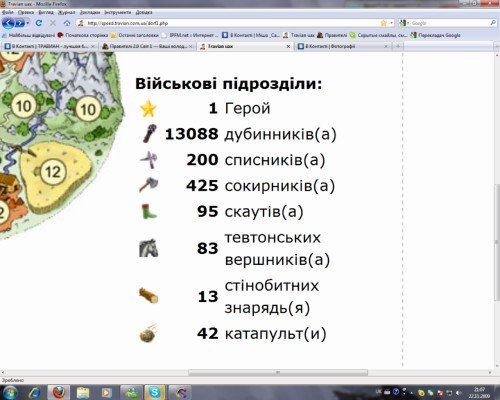Click the Teutonic rider horse icon

(x=148, y=248)
